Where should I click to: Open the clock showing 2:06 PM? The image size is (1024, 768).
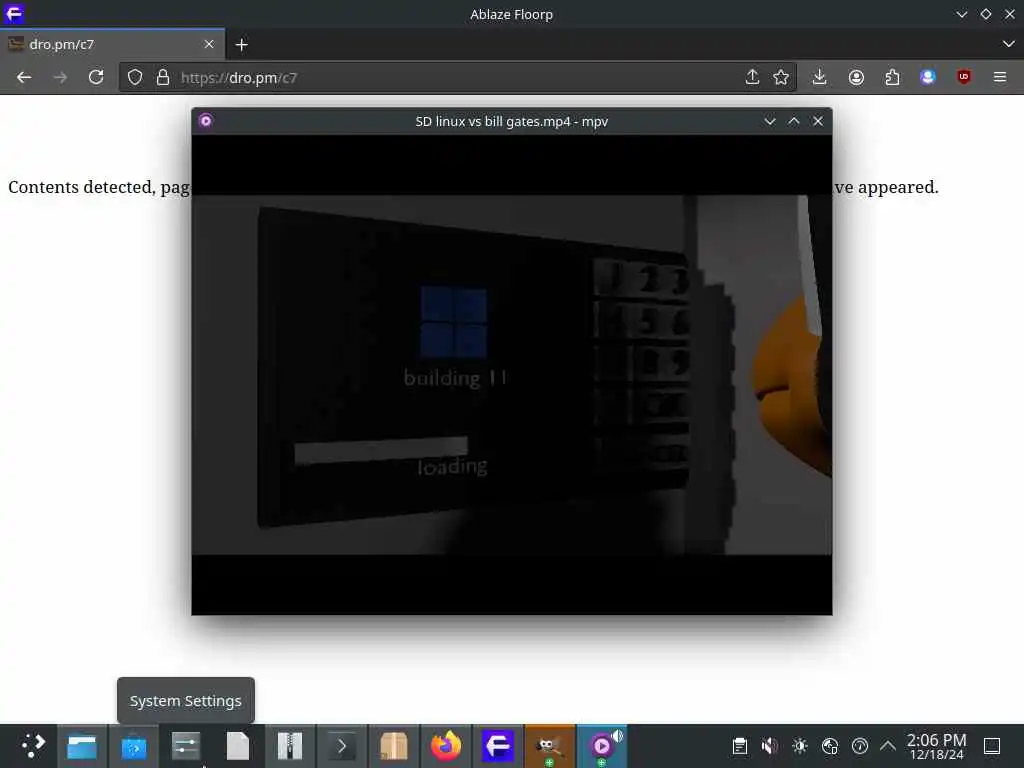tap(936, 746)
